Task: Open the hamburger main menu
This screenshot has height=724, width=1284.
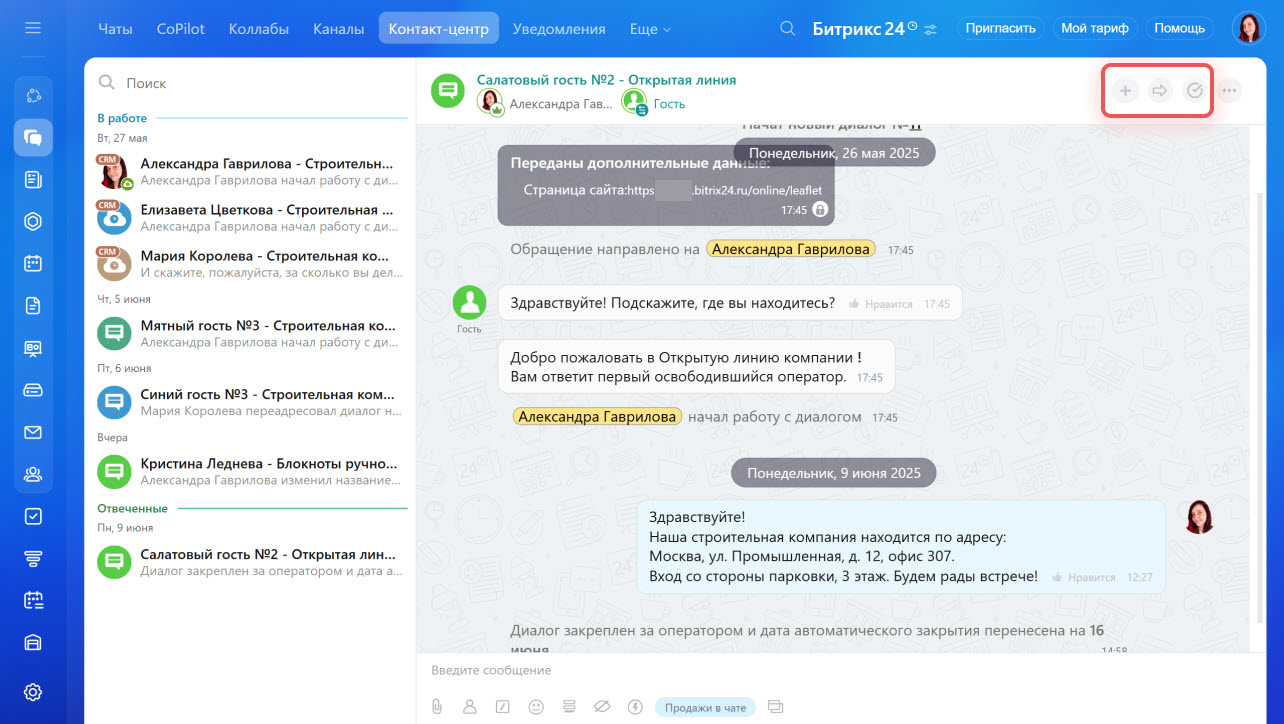Action: click(33, 28)
